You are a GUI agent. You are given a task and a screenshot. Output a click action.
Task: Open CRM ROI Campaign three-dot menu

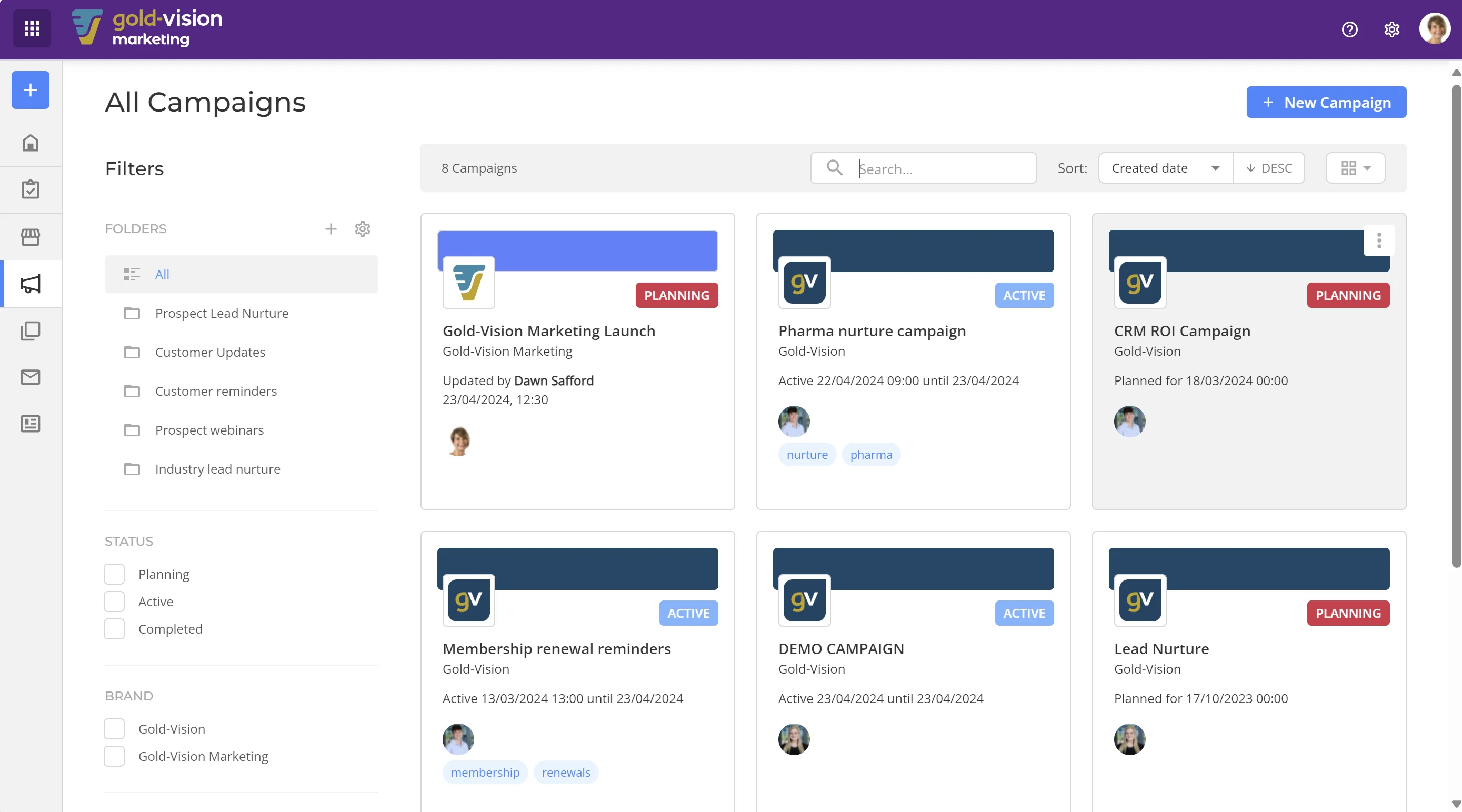(x=1379, y=240)
